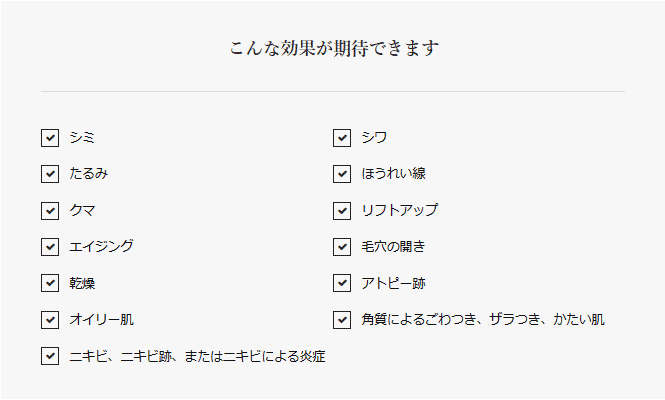The width and height of the screenshot is (665, 400).
Task: Click the ほうれい線 label text
Action: (x=393, y=173)
